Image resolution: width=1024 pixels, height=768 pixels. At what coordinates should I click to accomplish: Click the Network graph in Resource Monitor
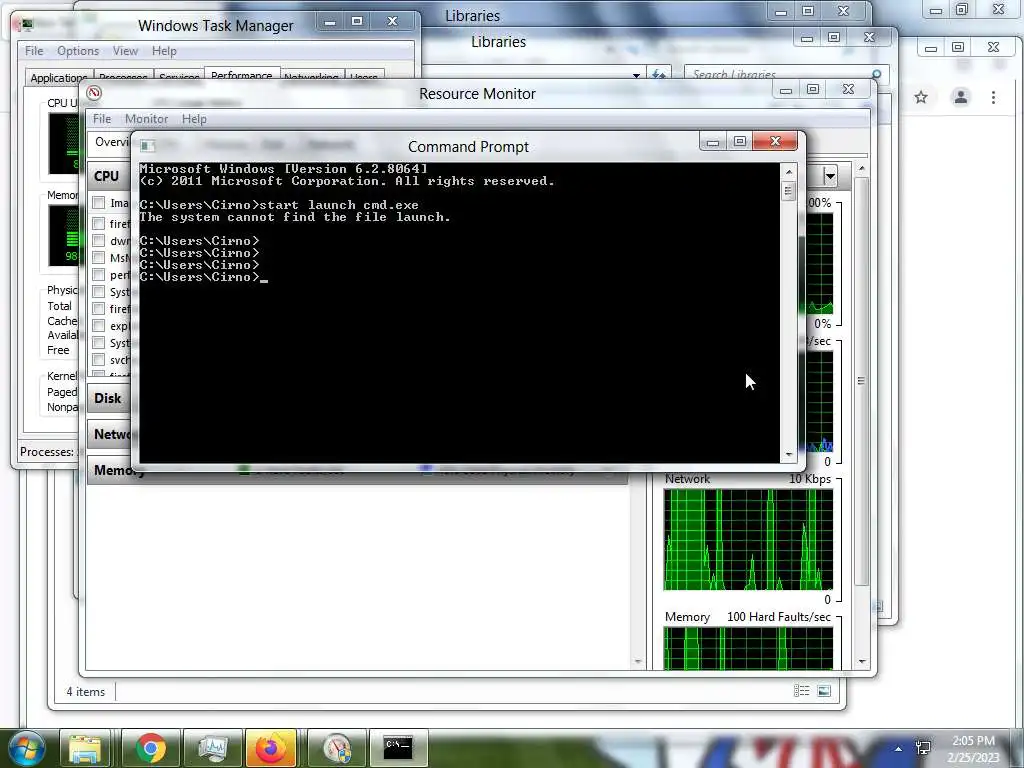[748, 539]
